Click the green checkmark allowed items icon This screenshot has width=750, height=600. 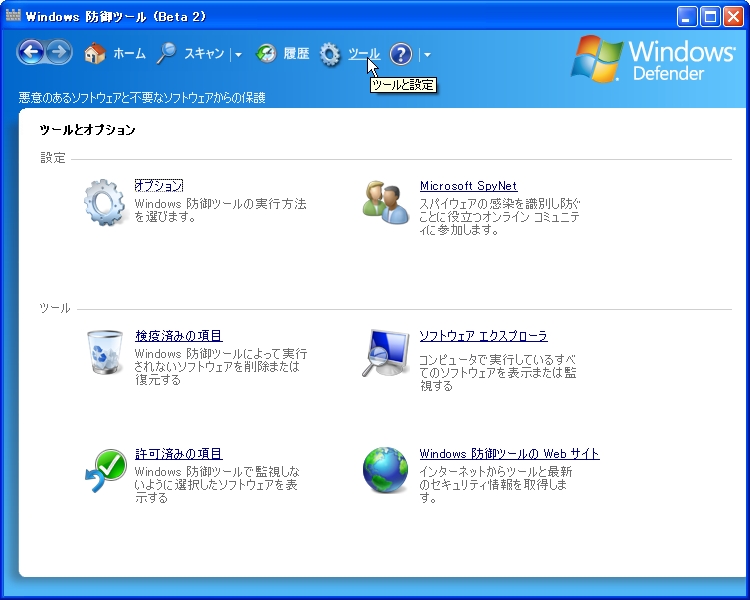click(x=106, y=470)
